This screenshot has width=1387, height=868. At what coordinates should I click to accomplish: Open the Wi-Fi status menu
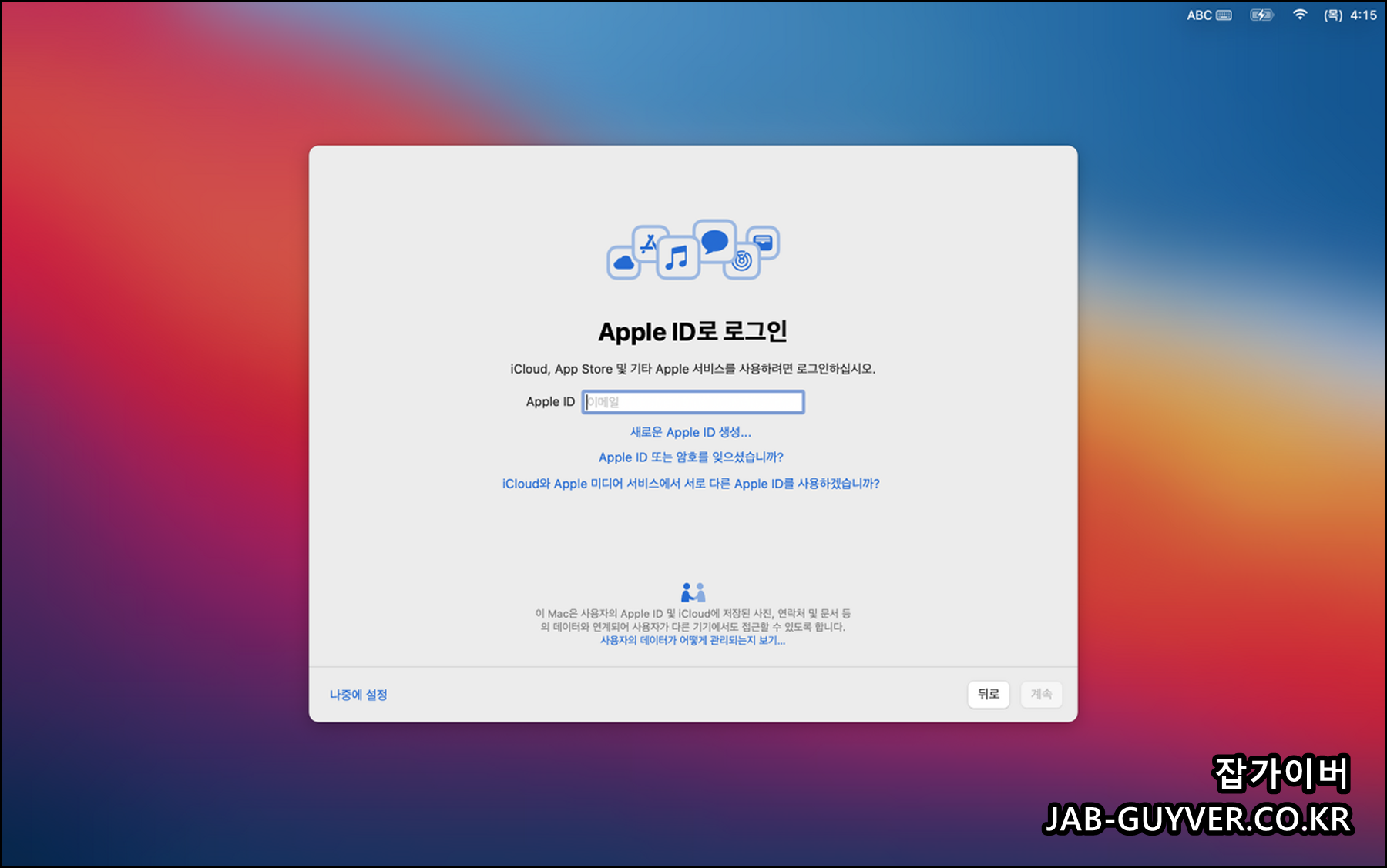[x=1300, y=15]
